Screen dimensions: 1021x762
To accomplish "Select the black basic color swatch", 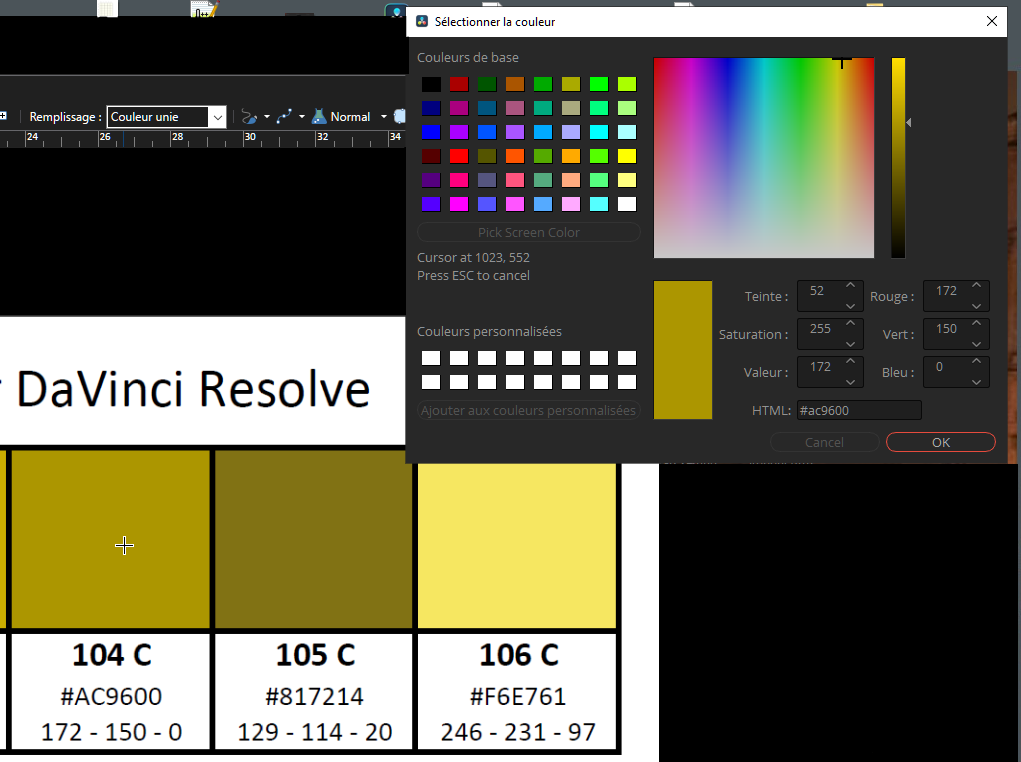I will coord(430,84).
